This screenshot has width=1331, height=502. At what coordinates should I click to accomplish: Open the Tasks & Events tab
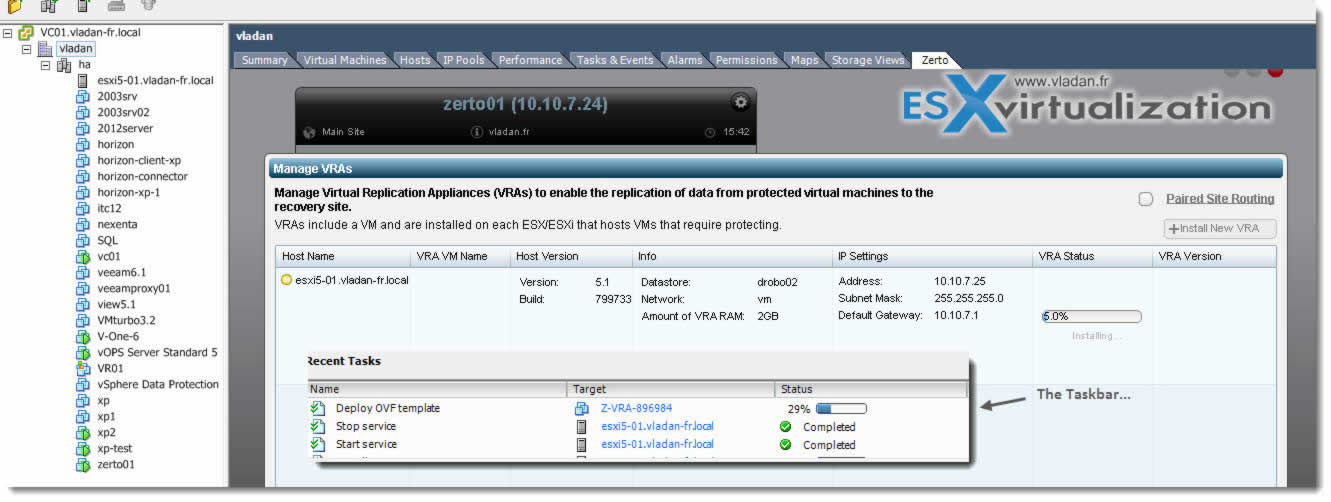(x=615, y=60)
